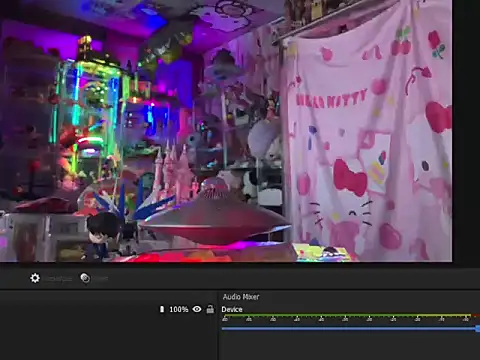Click the 100% value in the source row
480x360 pixels.
[x=179, y=310]
